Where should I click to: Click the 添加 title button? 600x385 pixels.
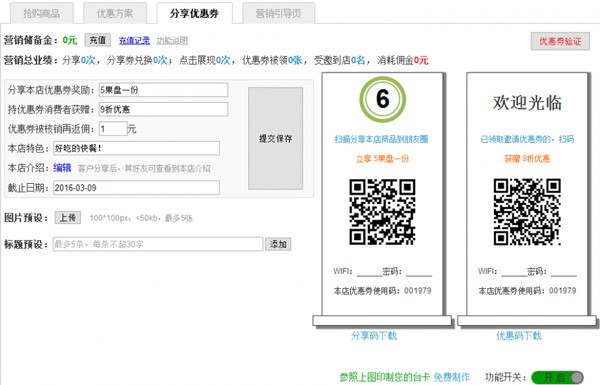click(x=278, y=244)
